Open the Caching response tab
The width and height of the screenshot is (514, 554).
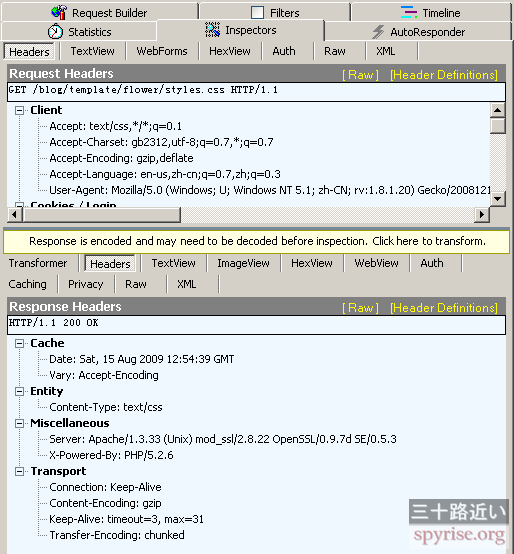coord(28,284)
